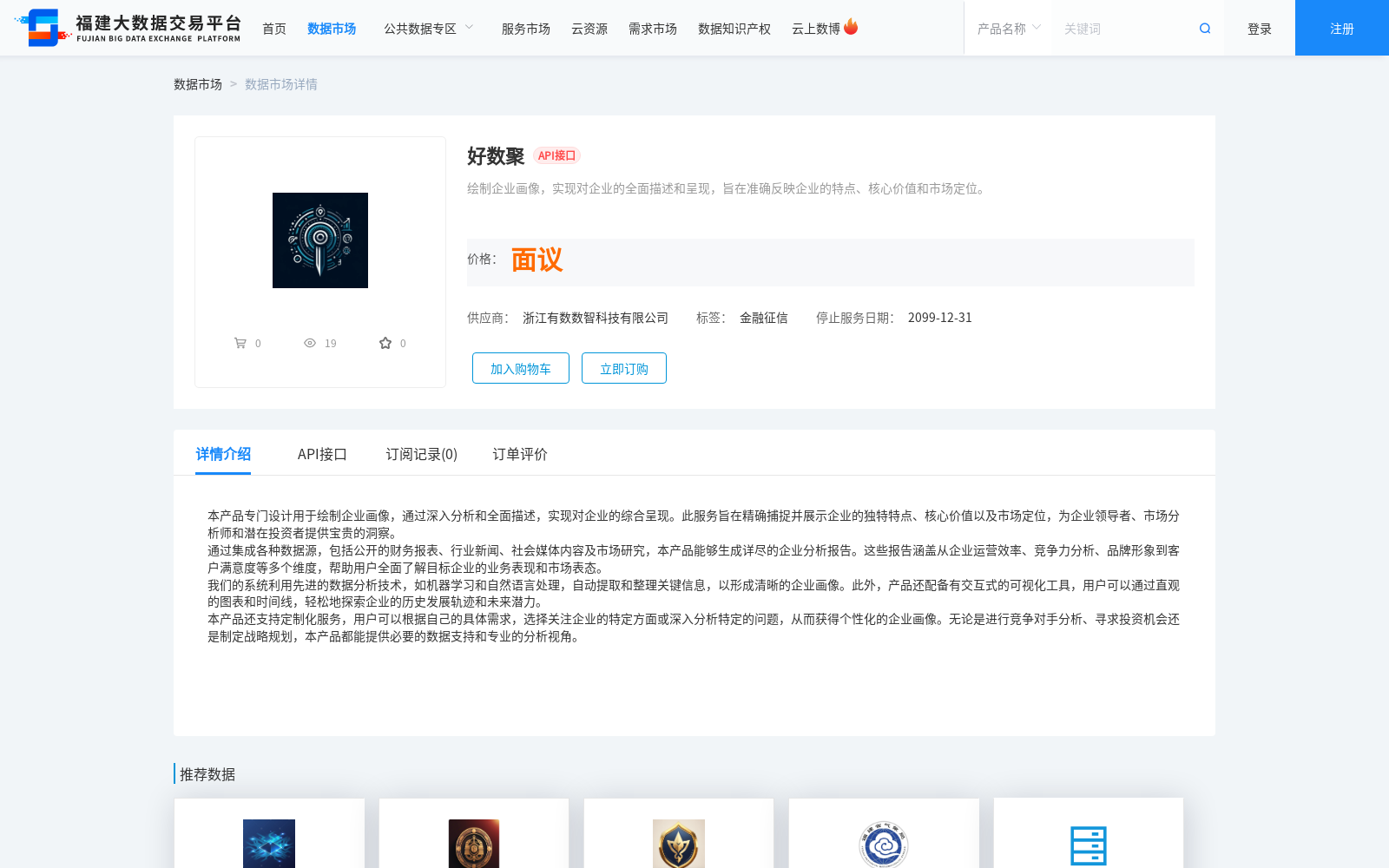Click the eye views icon showing 19
Viewport: 1389px width, 868px height.
pyautogui.click(x=310, y=343)
